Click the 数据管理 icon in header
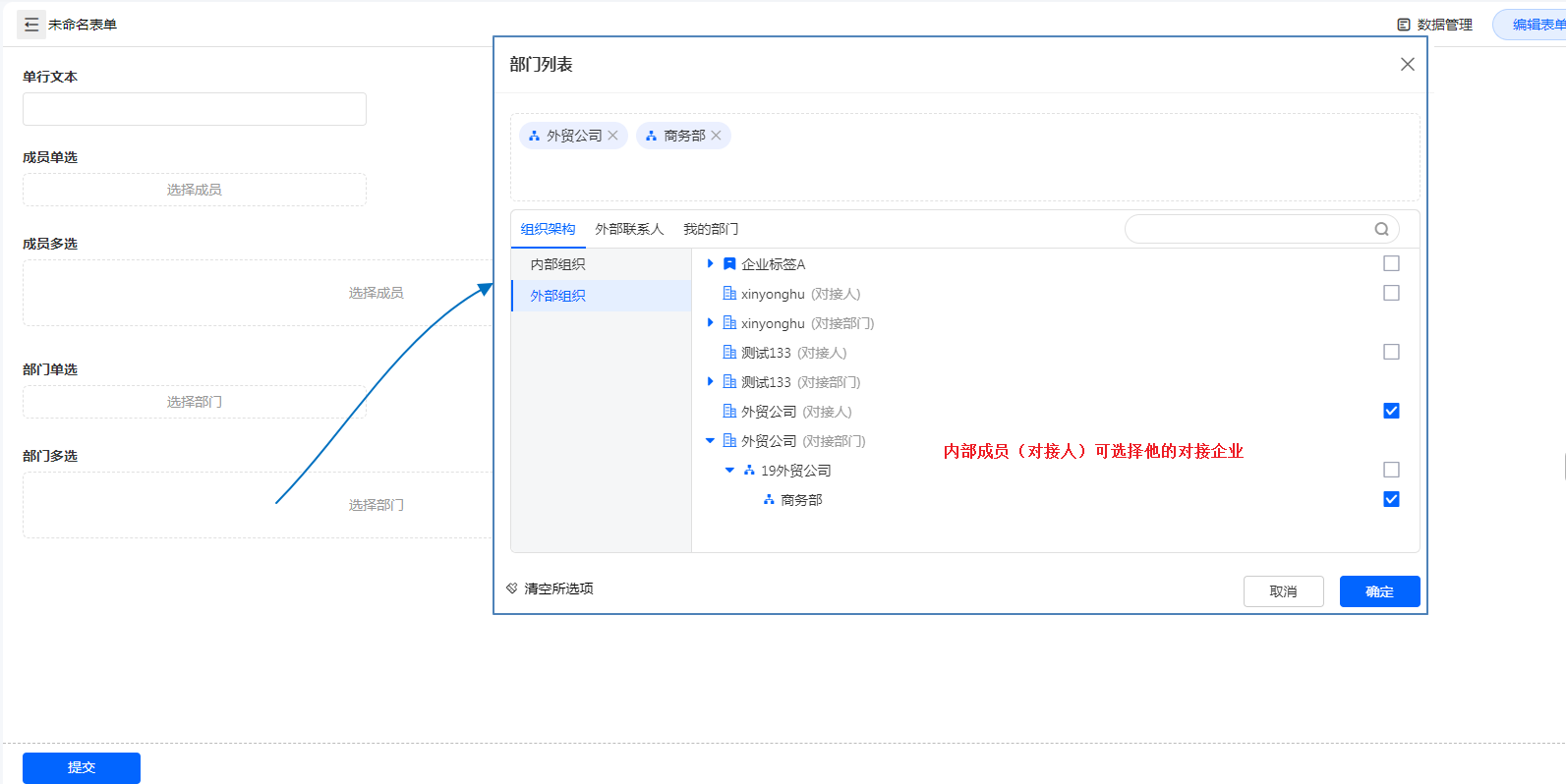Image resolution: width=1566 pixels, height=784 pixels. (1404, 25)
